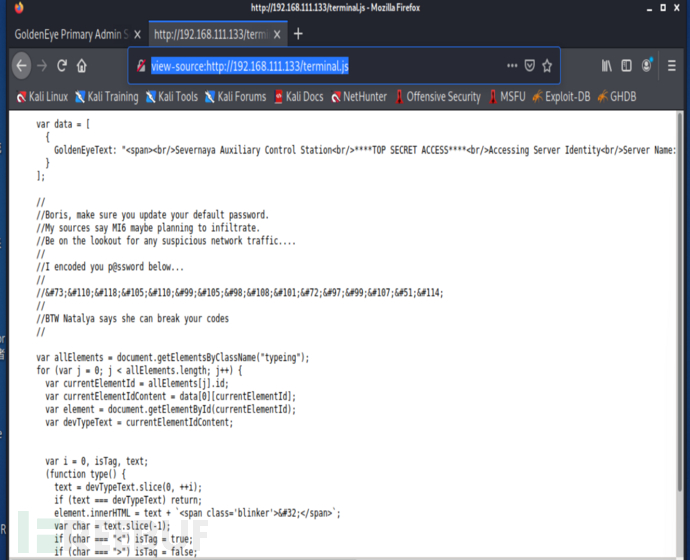Open the Library history and bookmarks icon
This screenshot has width=690, height=560.
pyautogui.click(x=606, y=66)
